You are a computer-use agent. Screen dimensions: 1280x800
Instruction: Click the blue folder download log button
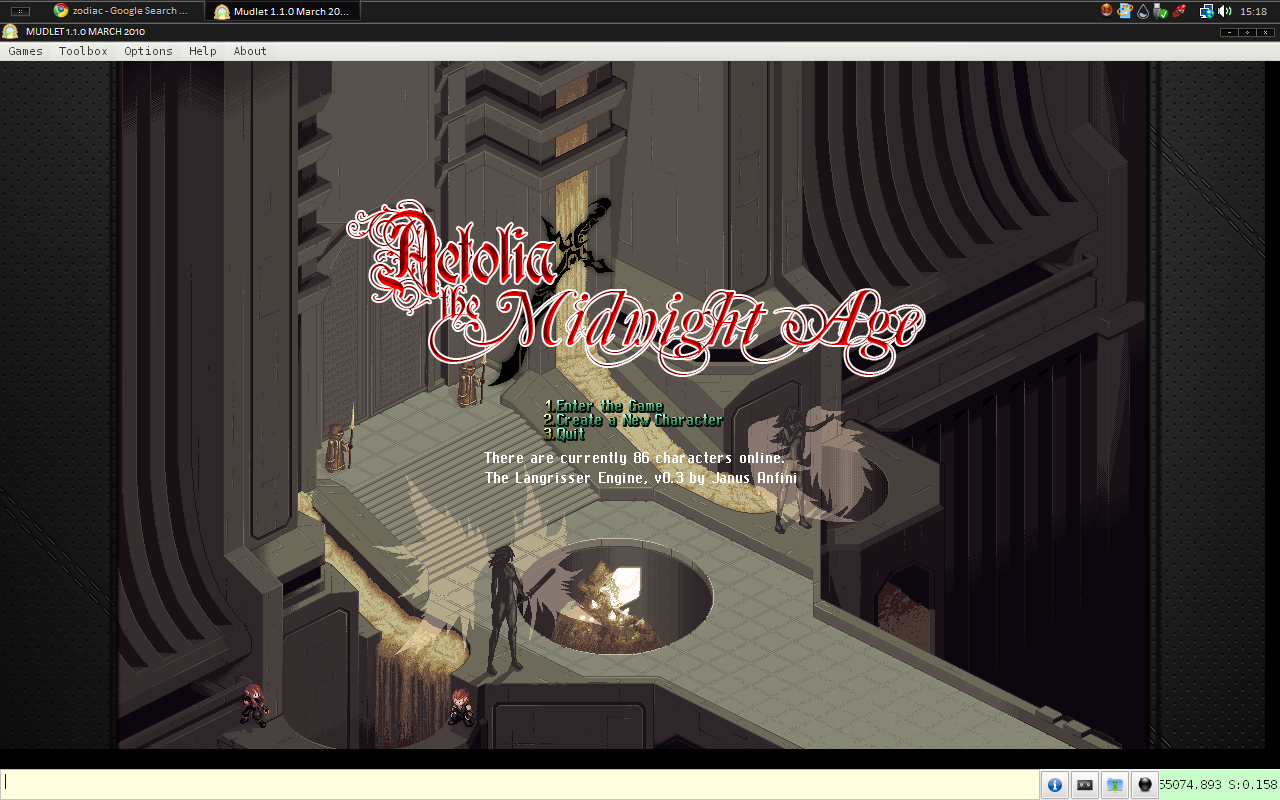click(1115, 785)
